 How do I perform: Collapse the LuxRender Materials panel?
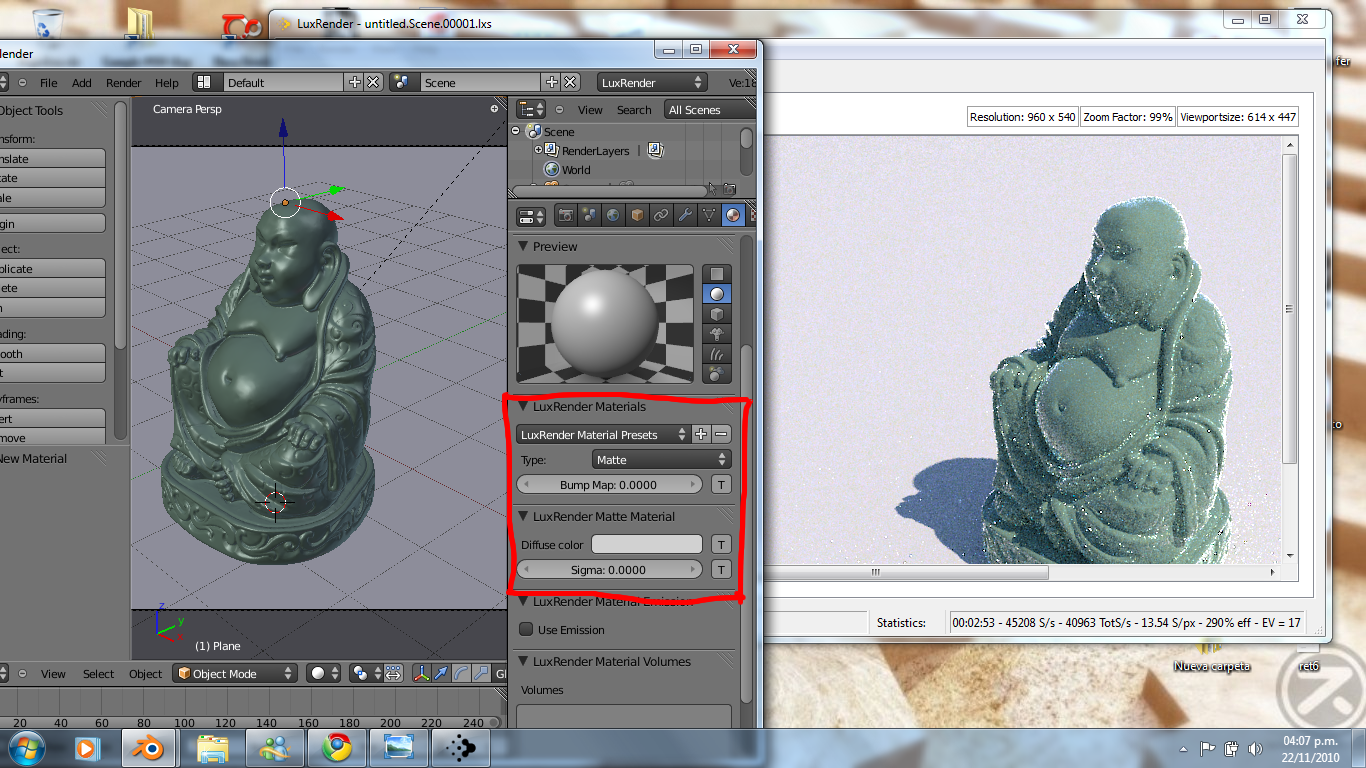523,407
